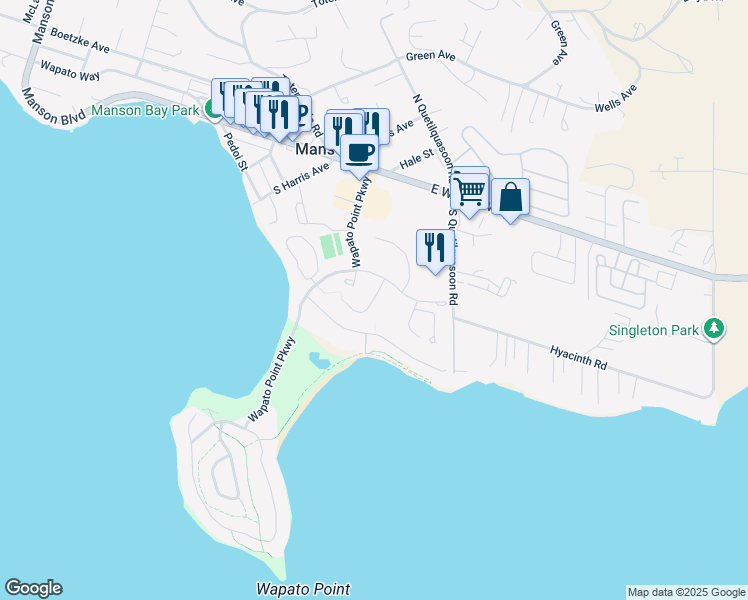Click the small pond in the Wapato Point park
The image size is (748, 600).
320,360
